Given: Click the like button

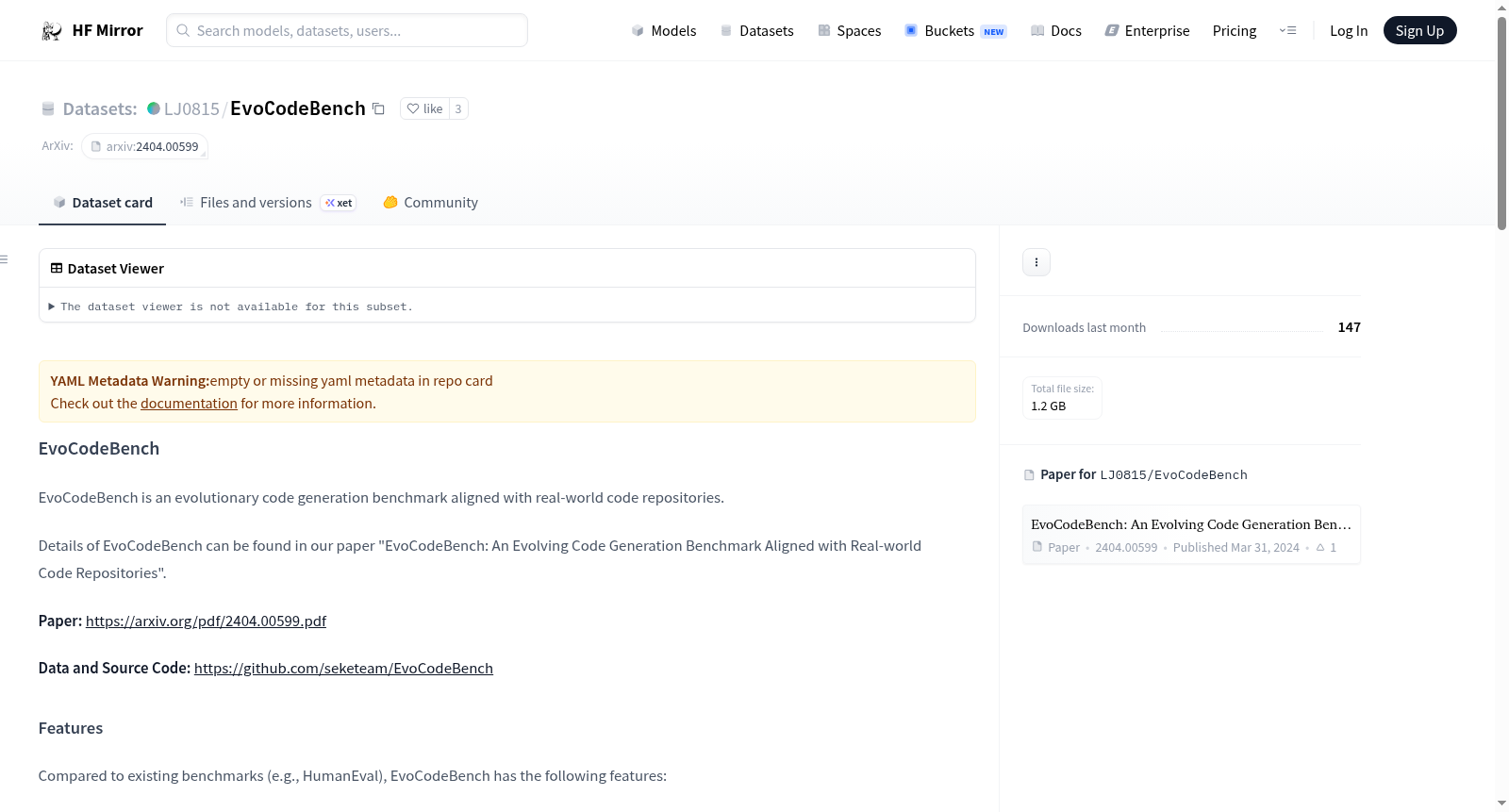Looking at the screenshot, I should click(x=424, y=108).
